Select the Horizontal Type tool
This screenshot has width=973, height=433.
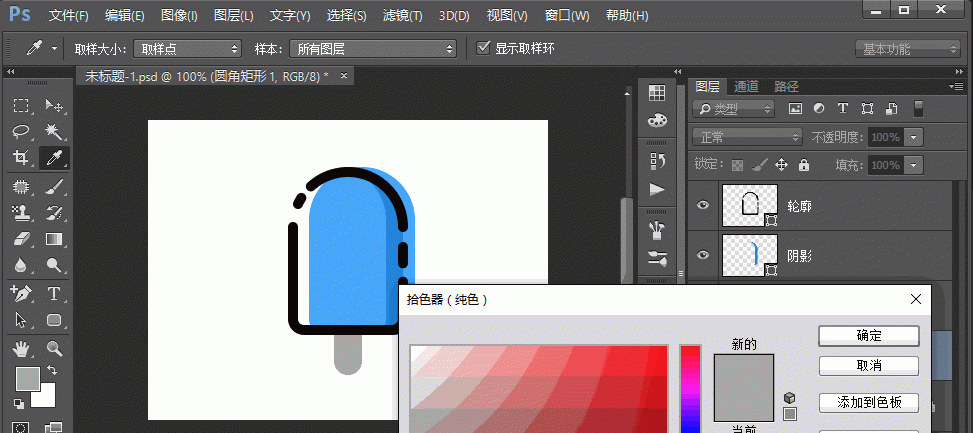pos(54,294)
